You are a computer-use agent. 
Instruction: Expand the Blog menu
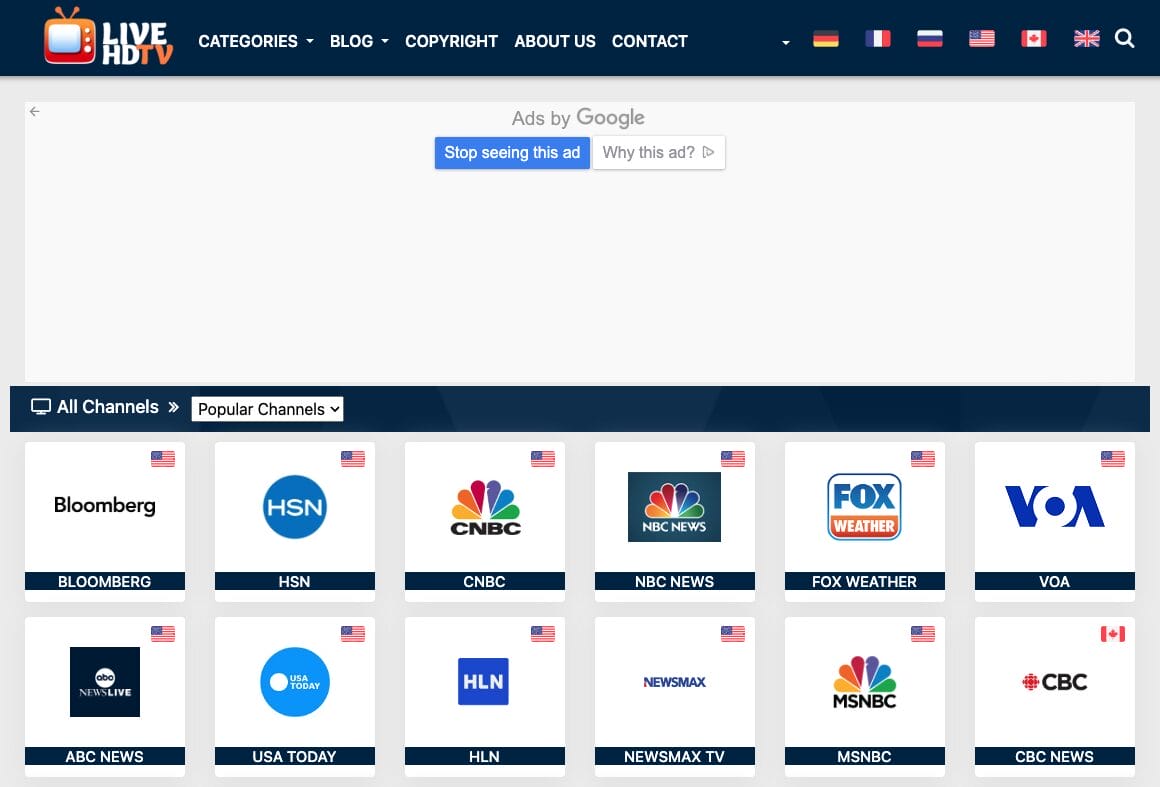point(359,41)
